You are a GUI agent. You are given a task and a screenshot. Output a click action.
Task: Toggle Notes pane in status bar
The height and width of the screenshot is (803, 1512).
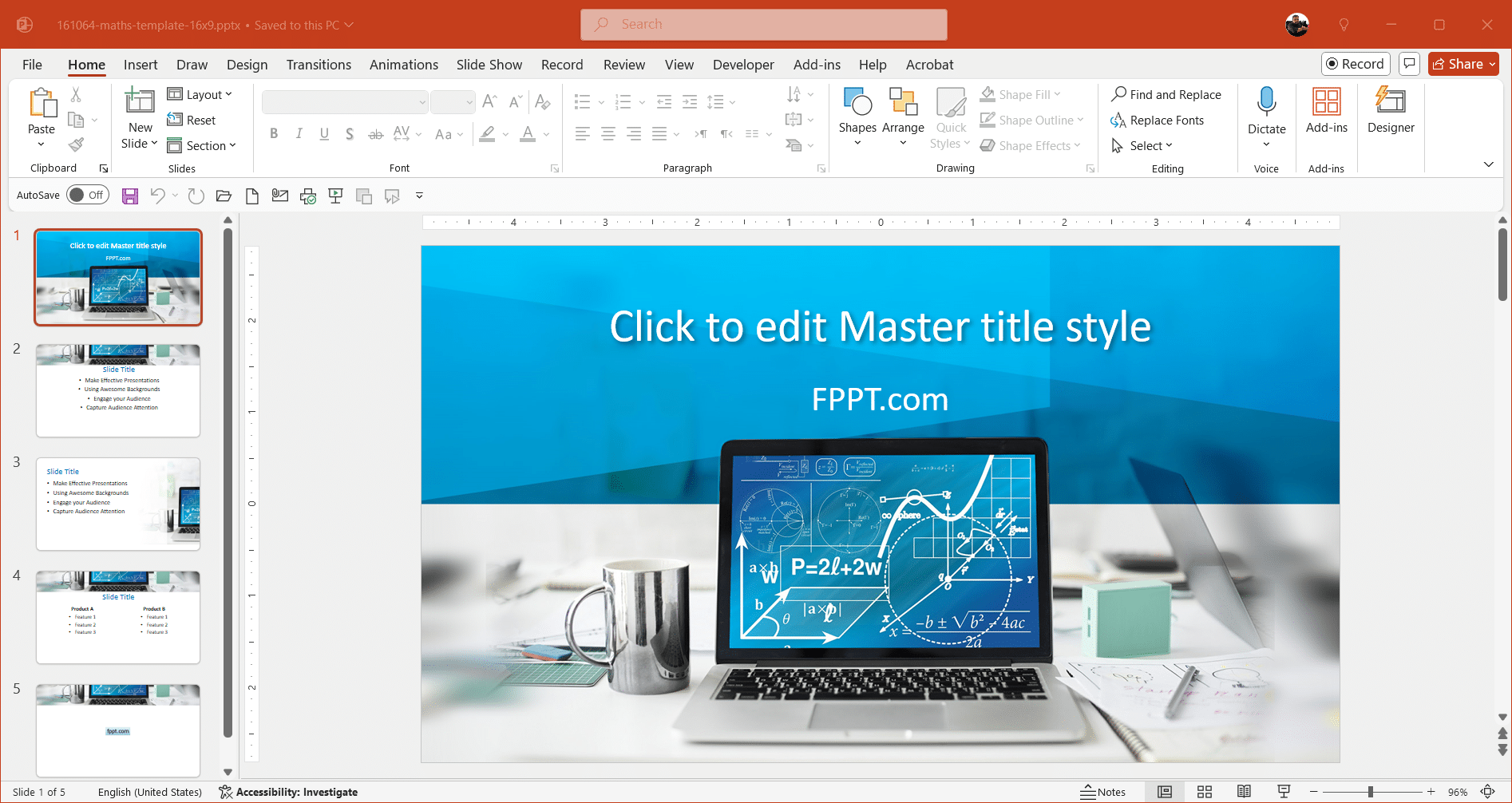click(x=1103, y=792)
